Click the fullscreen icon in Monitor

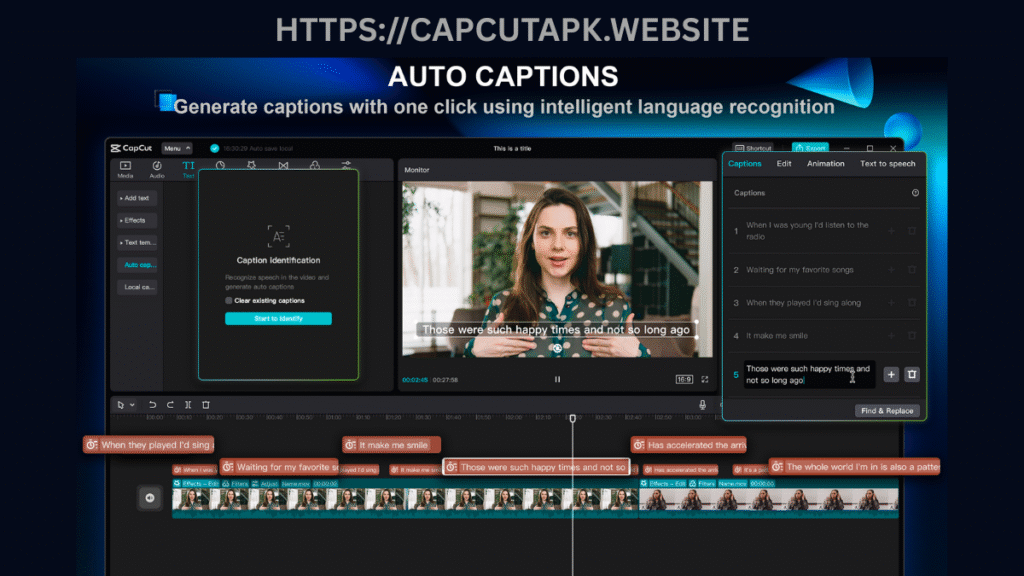(705, 379)
